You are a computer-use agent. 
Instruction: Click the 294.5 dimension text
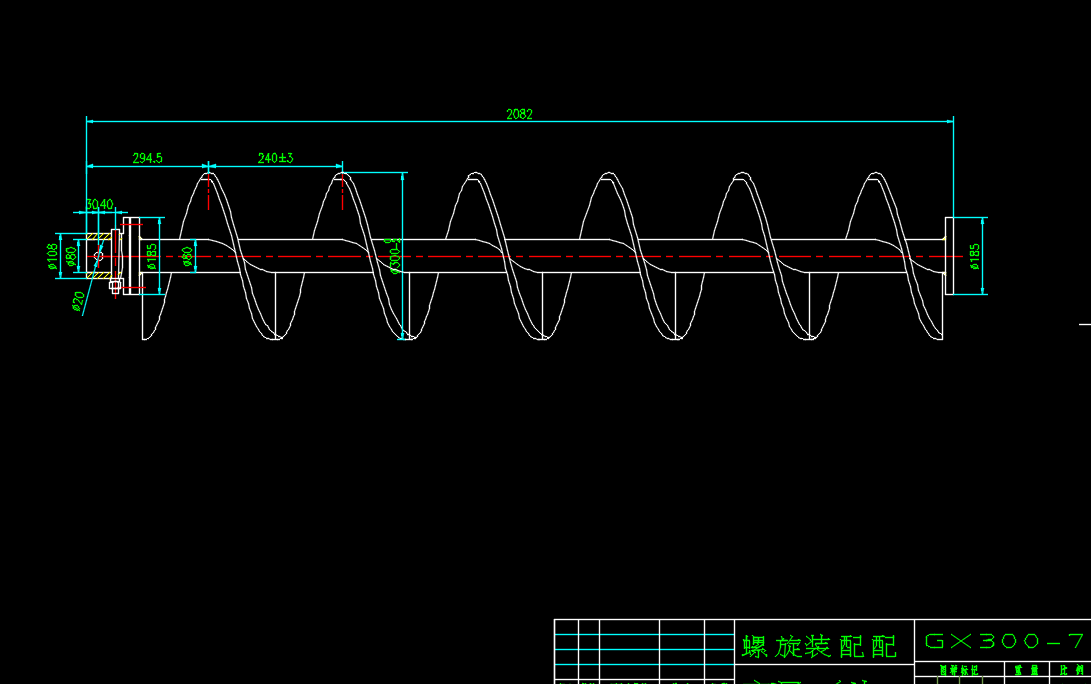click(x=147, y=158)
